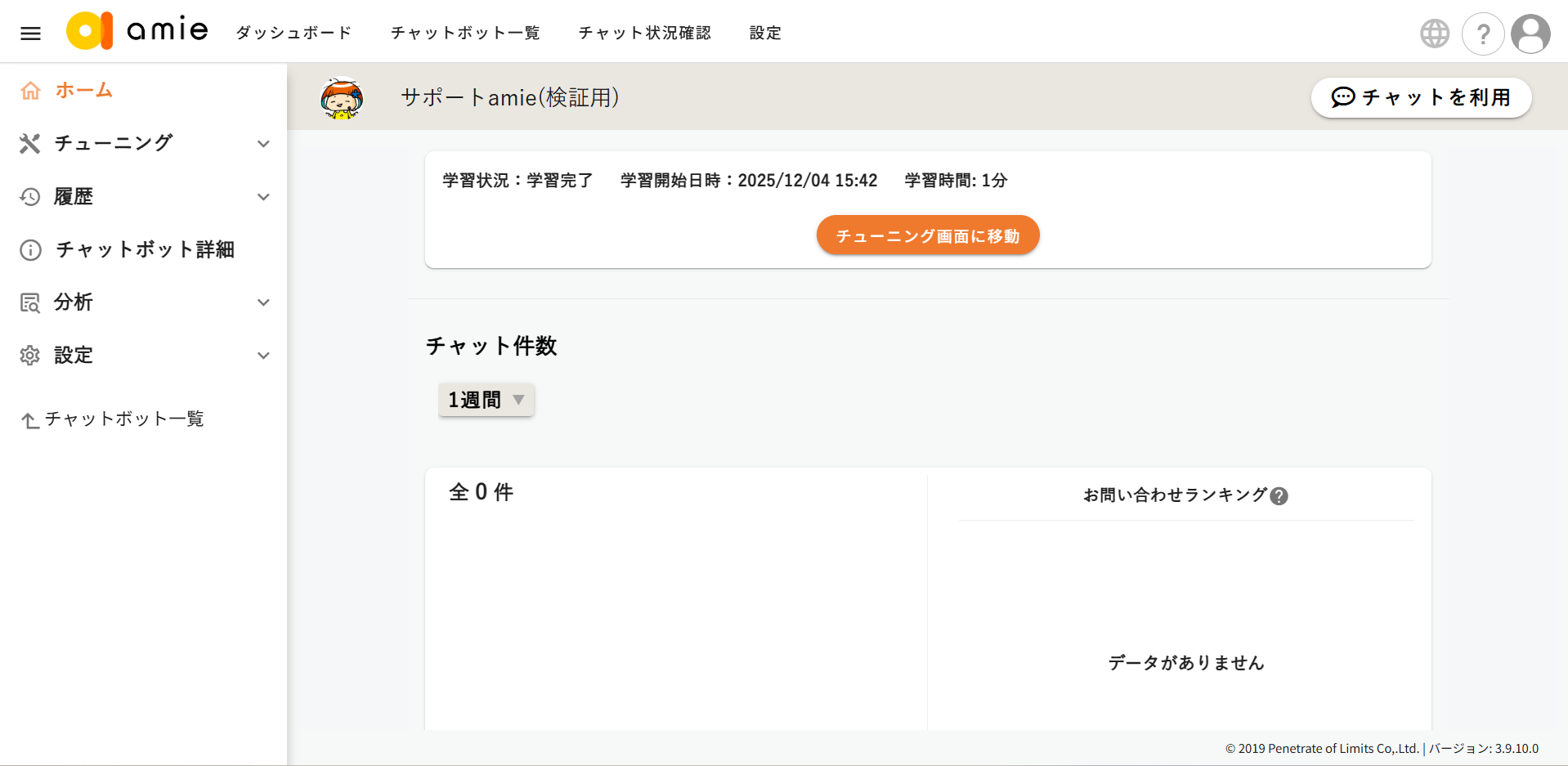Screen dimensions: 1568x766
Task: Select チャットボット一覧 in top navigation
Action: coord(464,33)
